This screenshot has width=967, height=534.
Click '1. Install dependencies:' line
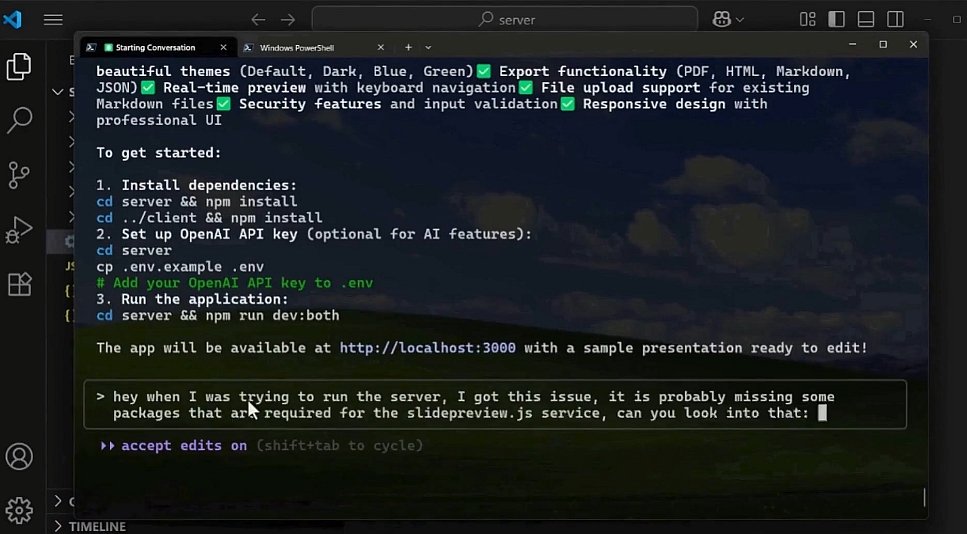click(x=196, y=186)
